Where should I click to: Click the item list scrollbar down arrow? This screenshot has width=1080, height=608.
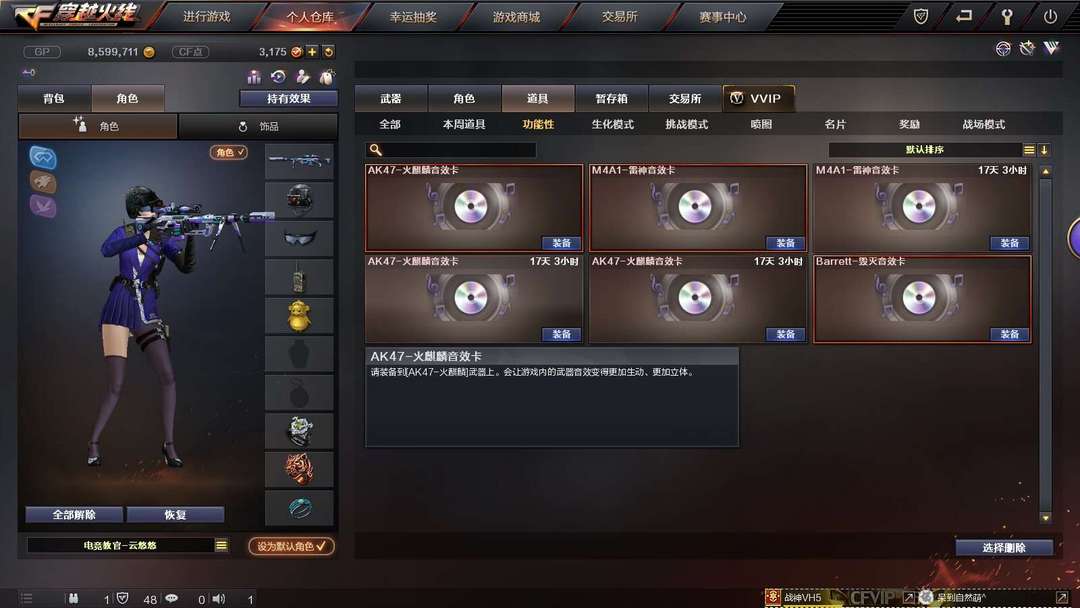point(1046,518)
